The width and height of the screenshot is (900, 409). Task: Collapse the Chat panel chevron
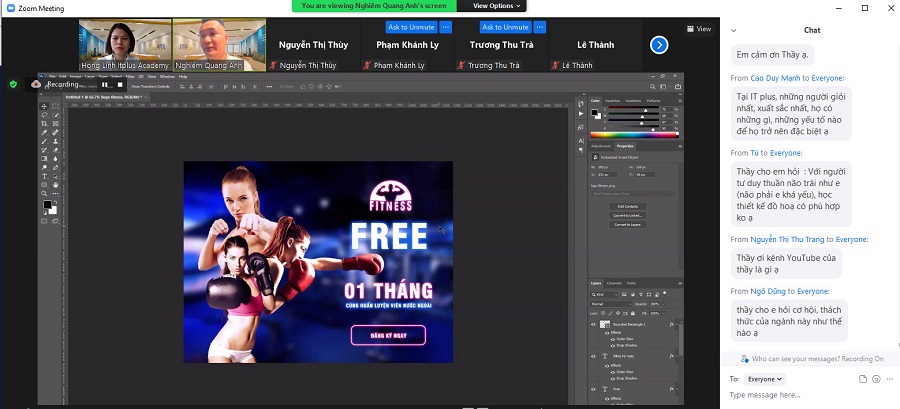point(736,30)
